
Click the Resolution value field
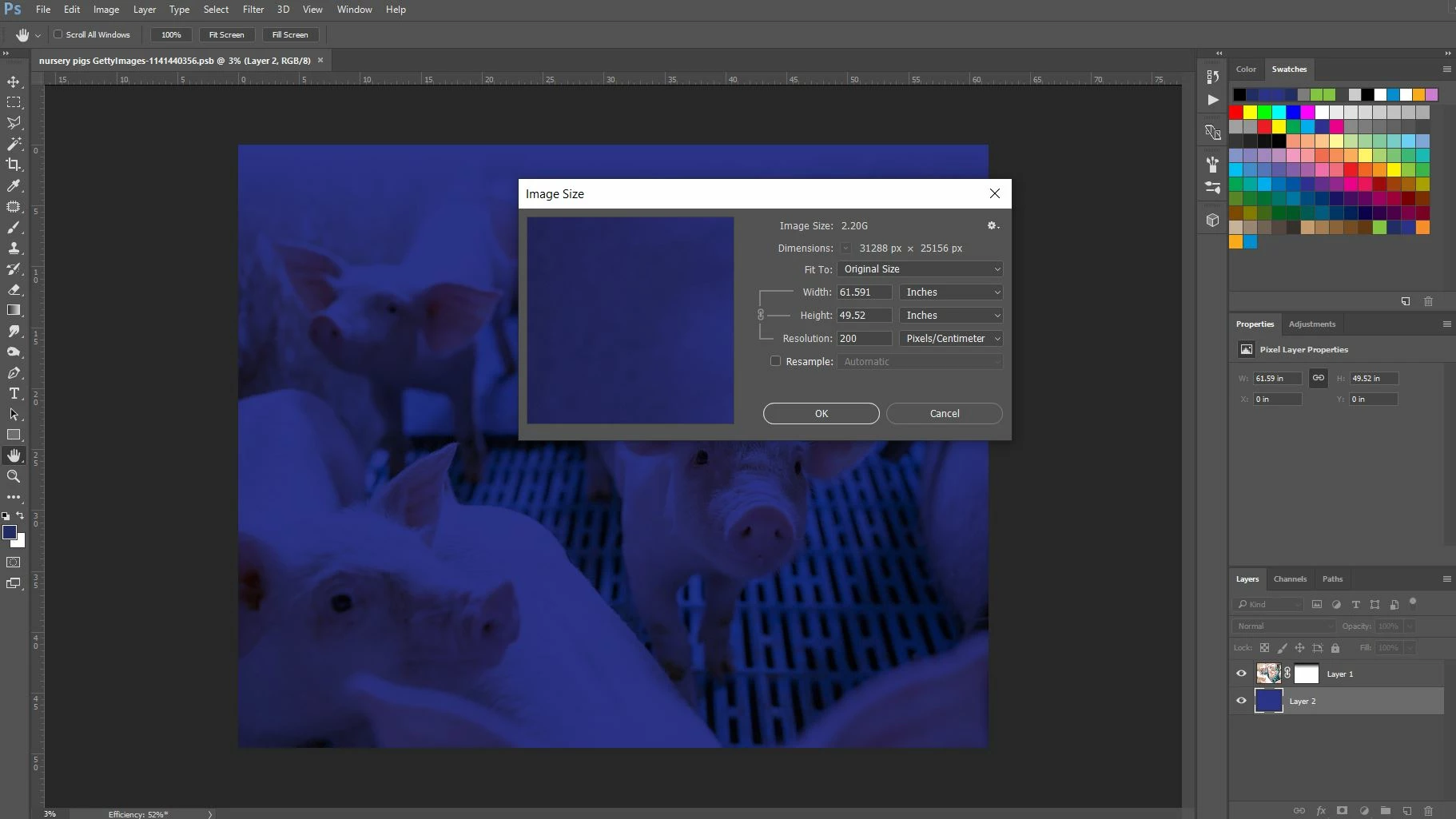(865, 339)
